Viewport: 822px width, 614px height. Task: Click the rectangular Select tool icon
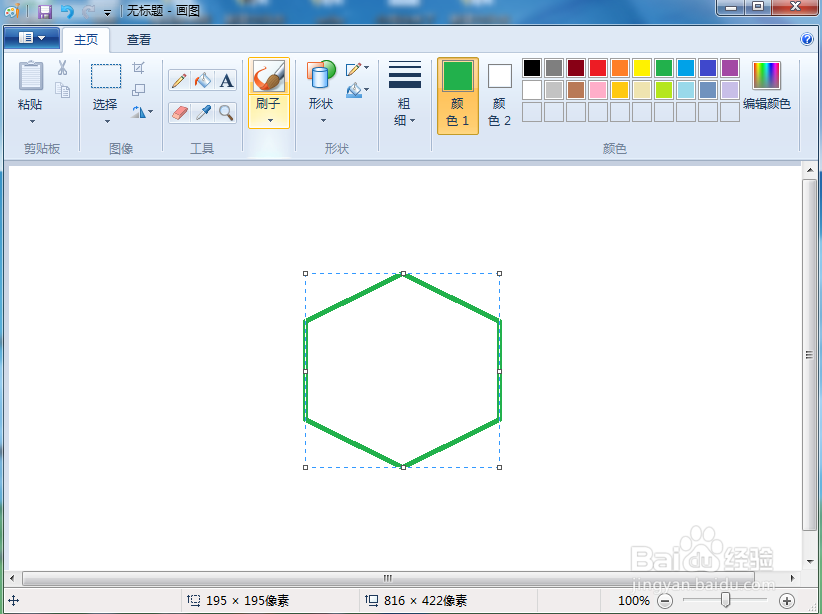(106, 76)
